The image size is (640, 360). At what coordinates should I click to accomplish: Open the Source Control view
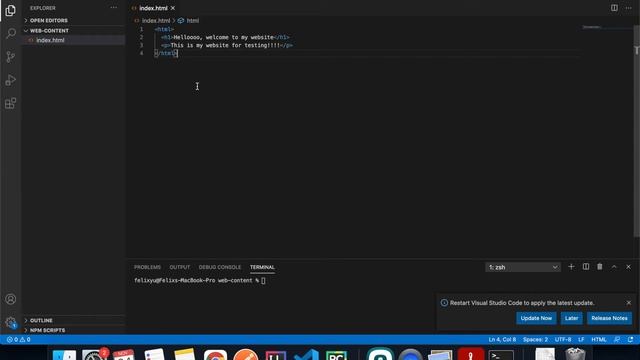11,57
